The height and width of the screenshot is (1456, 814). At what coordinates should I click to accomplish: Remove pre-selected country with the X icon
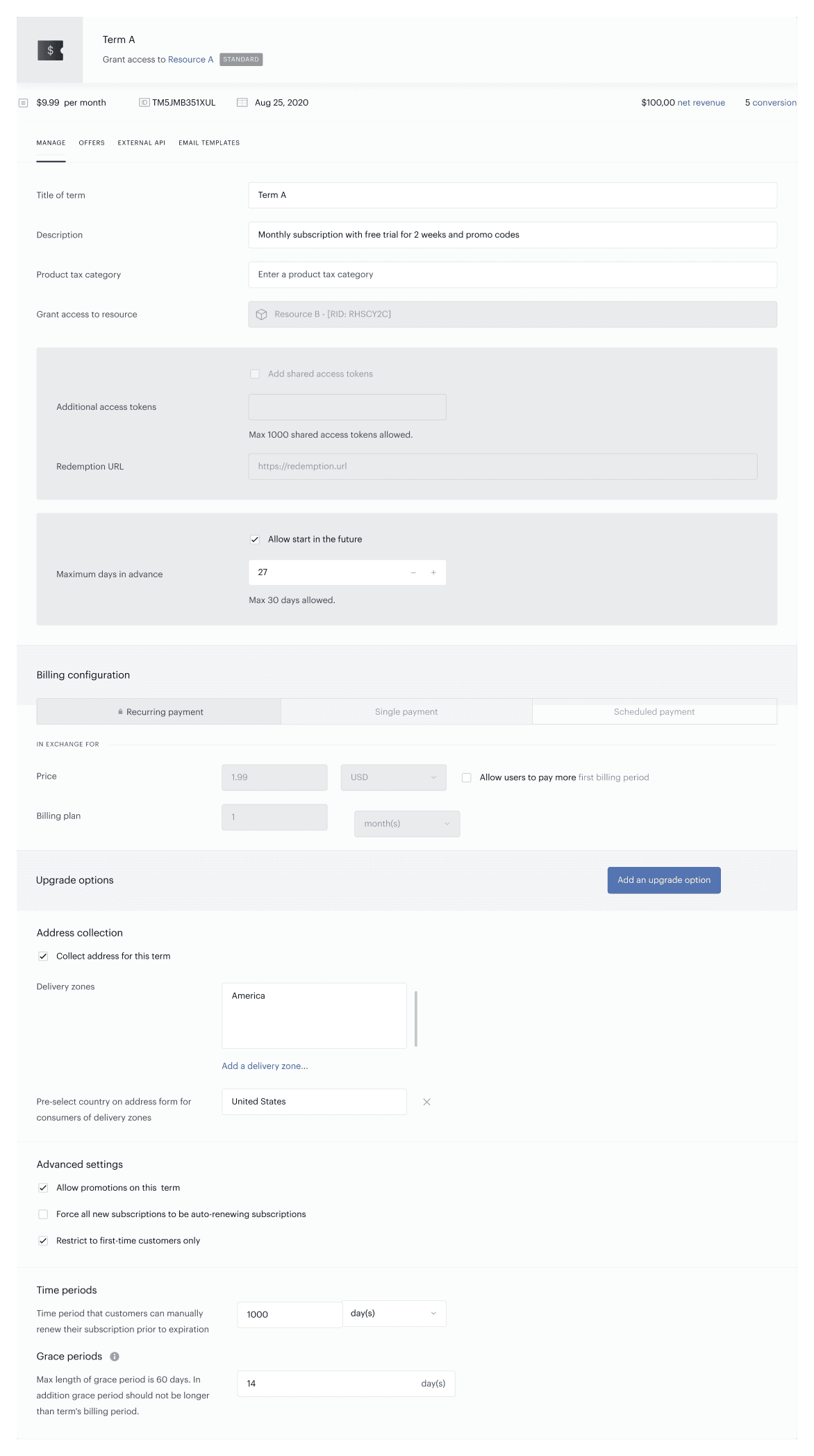pyautogui.click(x=427, y=1102)
